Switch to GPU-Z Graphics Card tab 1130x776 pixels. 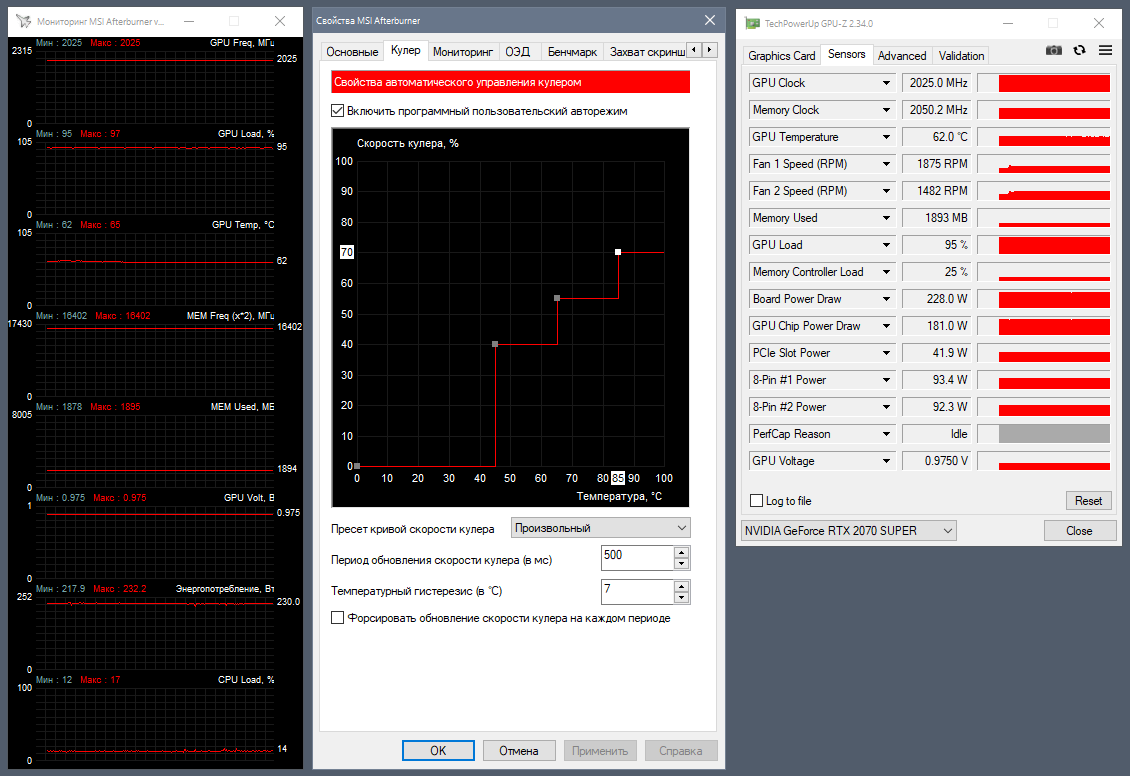coord(782,55)
